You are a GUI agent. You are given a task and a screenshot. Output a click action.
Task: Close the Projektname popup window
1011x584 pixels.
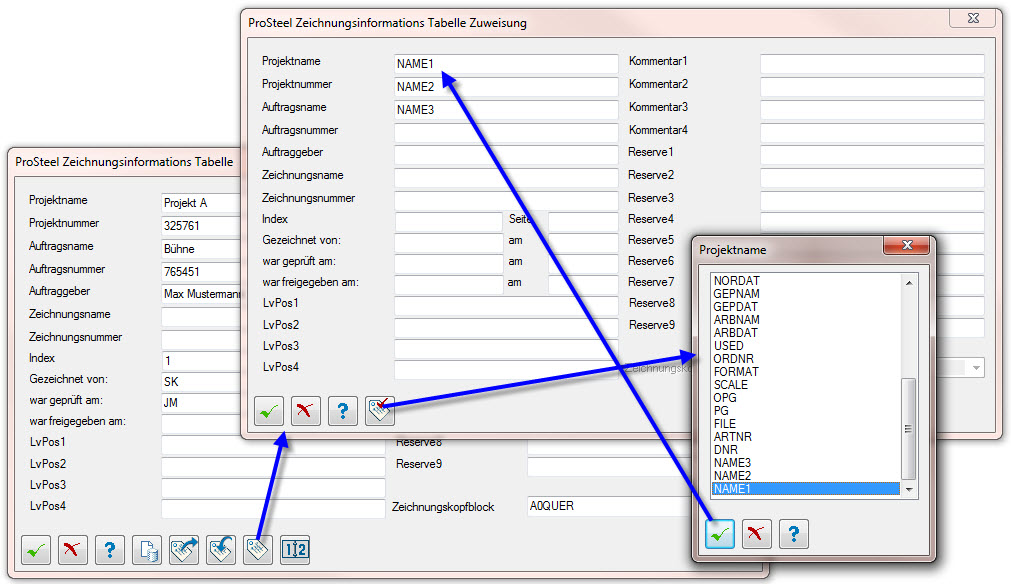click(x=906, y=245)
